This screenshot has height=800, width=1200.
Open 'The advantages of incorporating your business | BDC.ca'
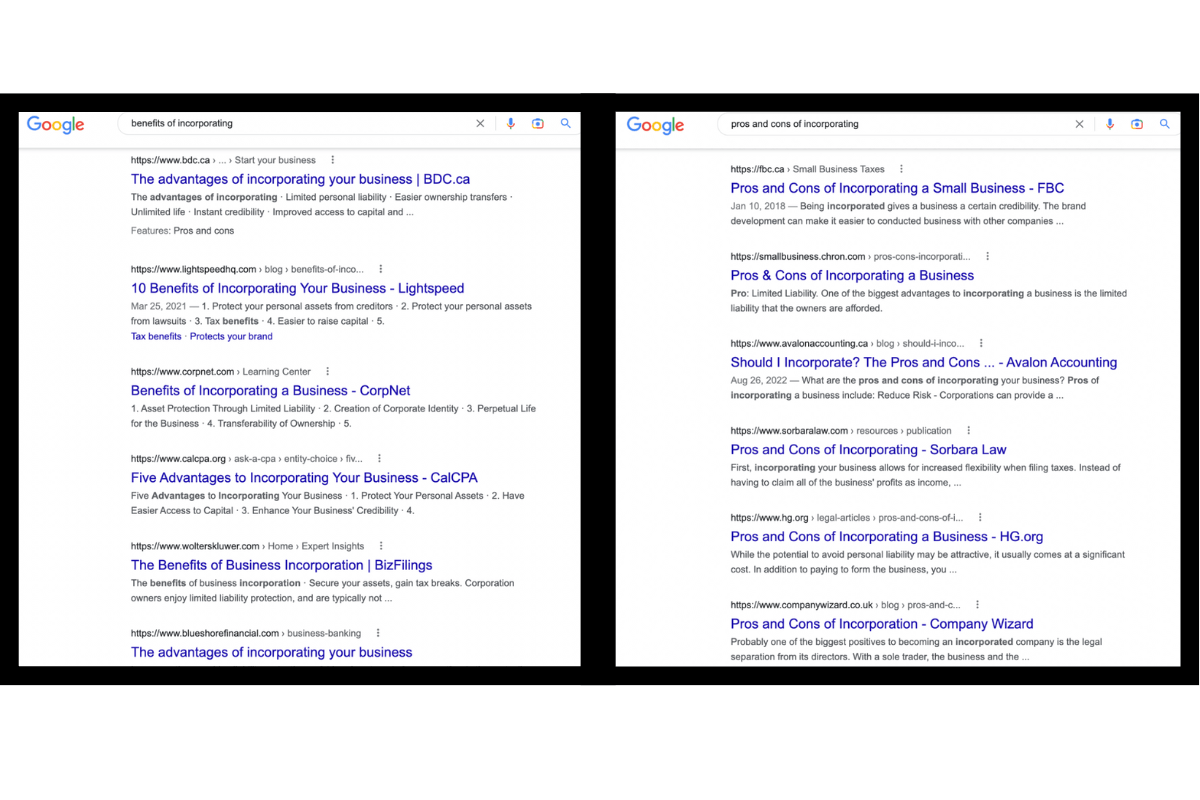tap(300, 179)
